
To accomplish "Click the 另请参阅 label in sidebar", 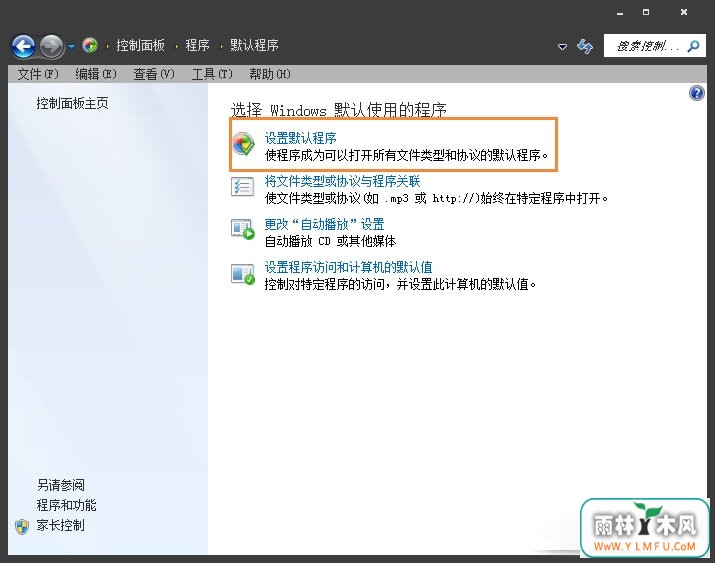I will (61, 485).
